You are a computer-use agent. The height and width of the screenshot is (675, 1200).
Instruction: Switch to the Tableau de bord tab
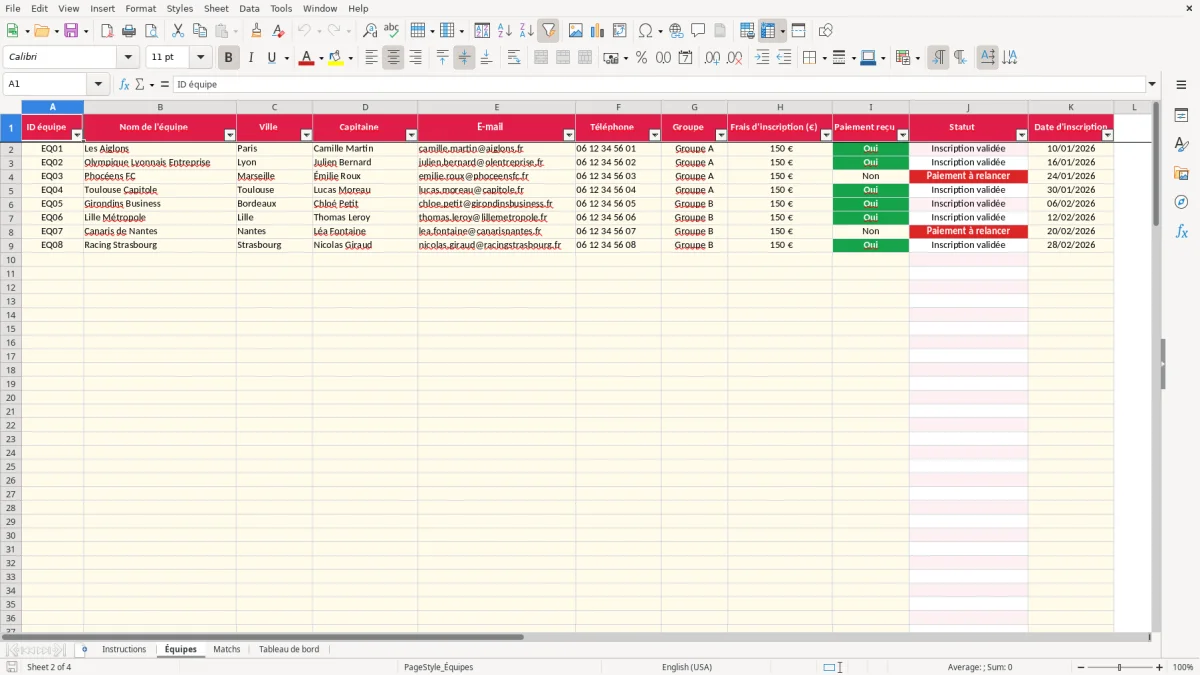[x=289, y=649]
